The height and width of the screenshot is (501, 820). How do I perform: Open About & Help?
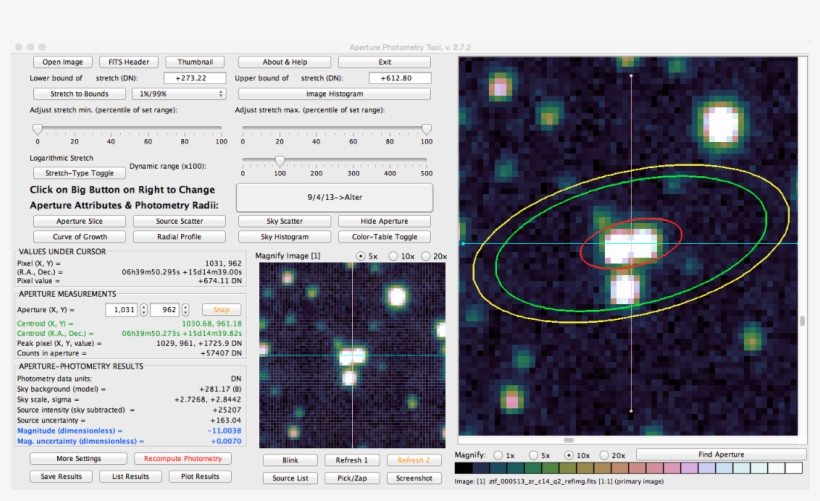tap(284, 62)
